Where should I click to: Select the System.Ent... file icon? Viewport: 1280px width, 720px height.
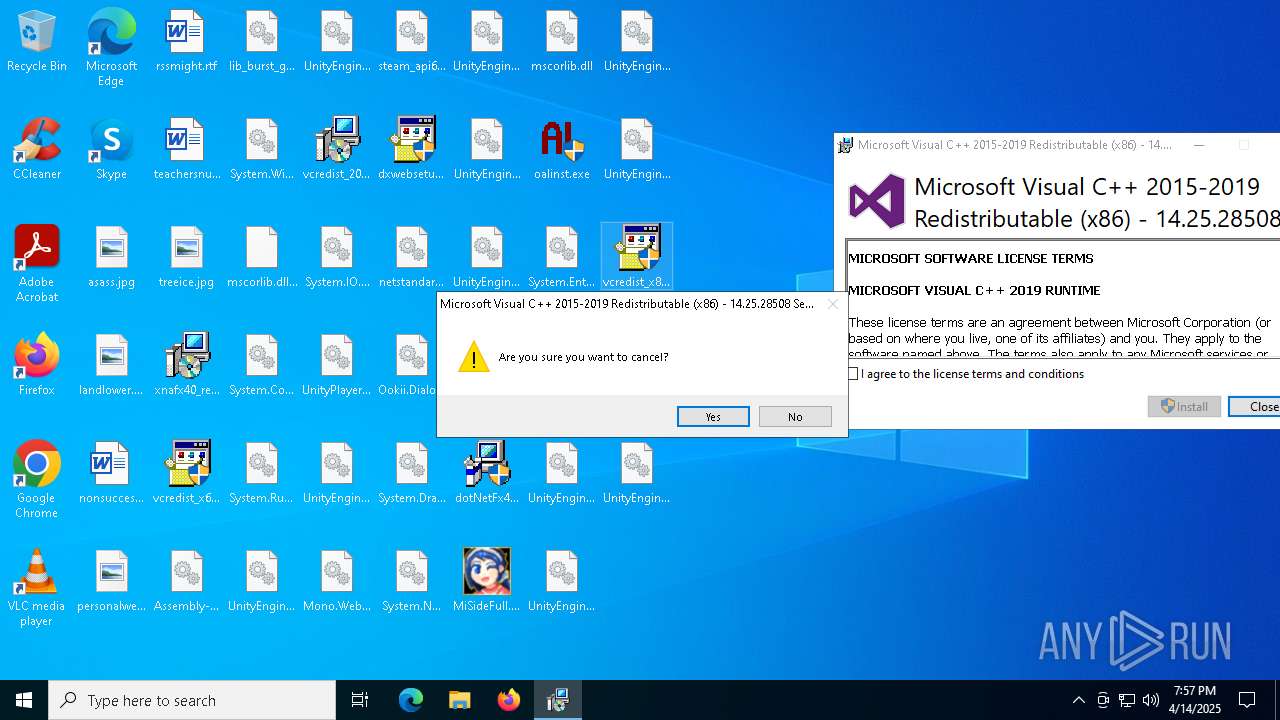(561, 258)
